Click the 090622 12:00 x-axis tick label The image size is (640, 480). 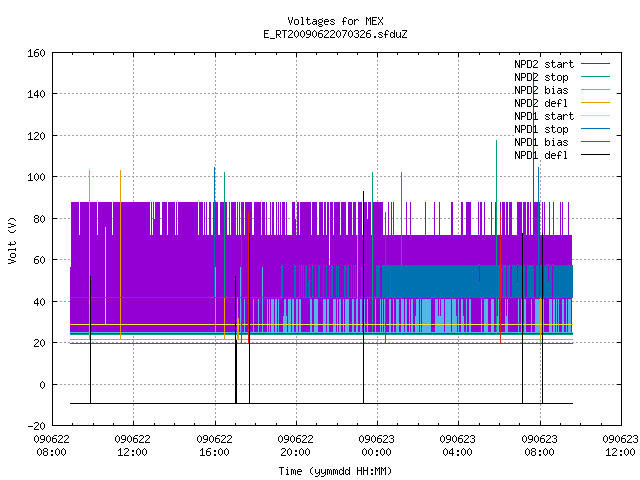tap(132, 446)
